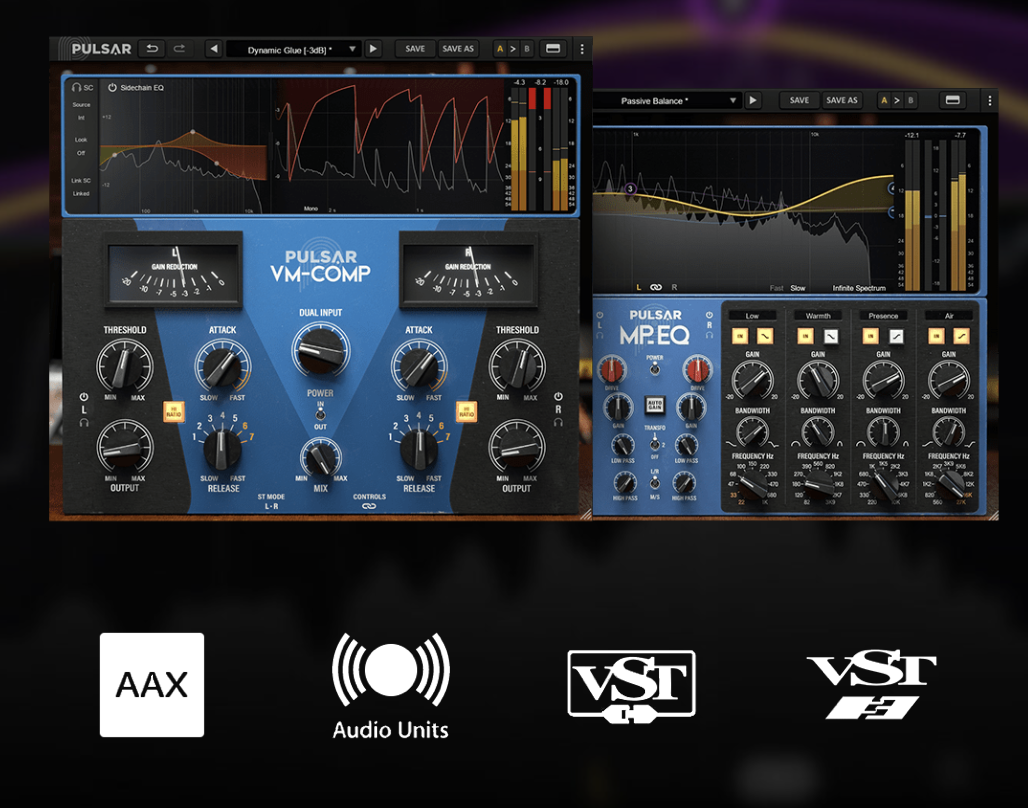Viewport: 1028px width, 808px height.
Task: Click the AUTO GAIN button in MP-EQ
Action: [x=654, y=405]
